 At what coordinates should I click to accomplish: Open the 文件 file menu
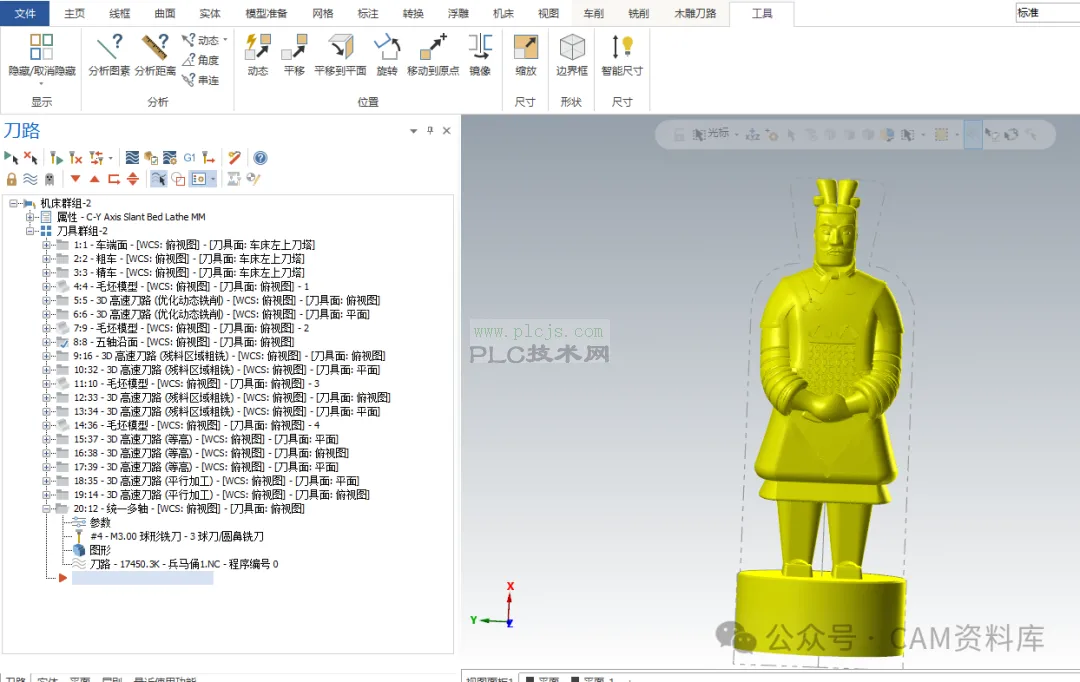(x=25, y=13)
